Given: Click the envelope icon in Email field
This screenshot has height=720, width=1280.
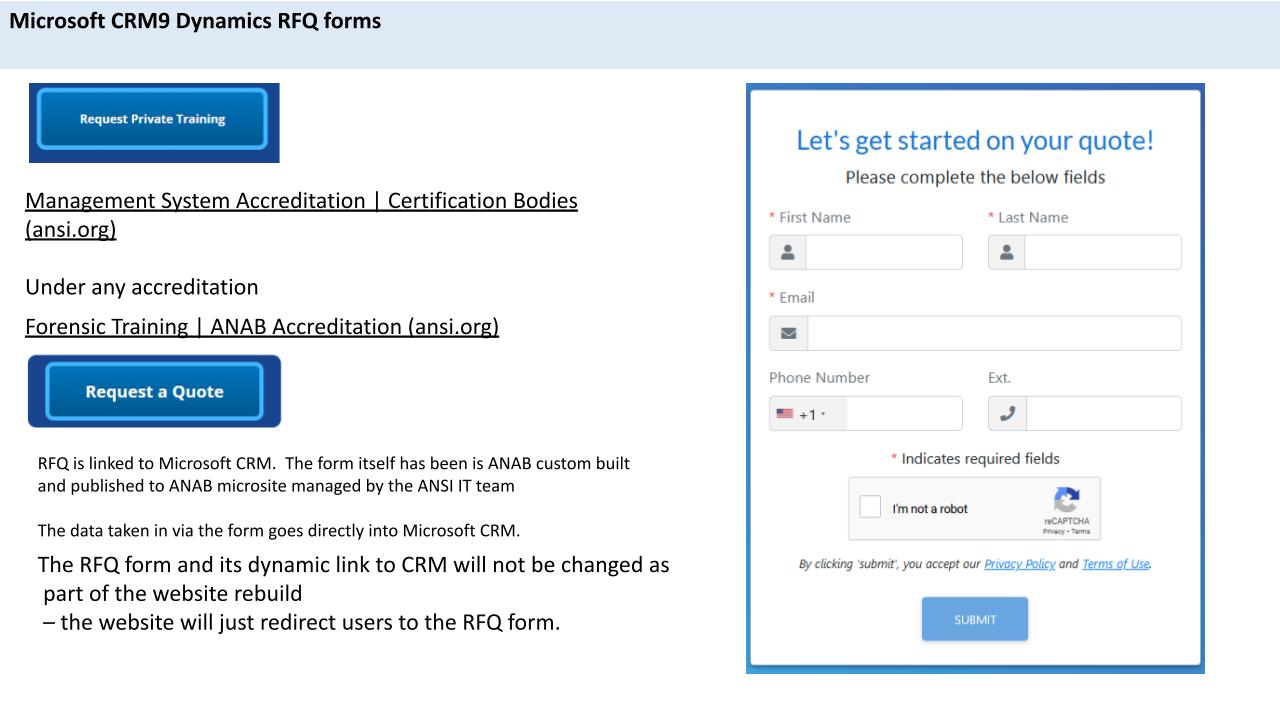Looking at the screenshot, I should 788,333.
